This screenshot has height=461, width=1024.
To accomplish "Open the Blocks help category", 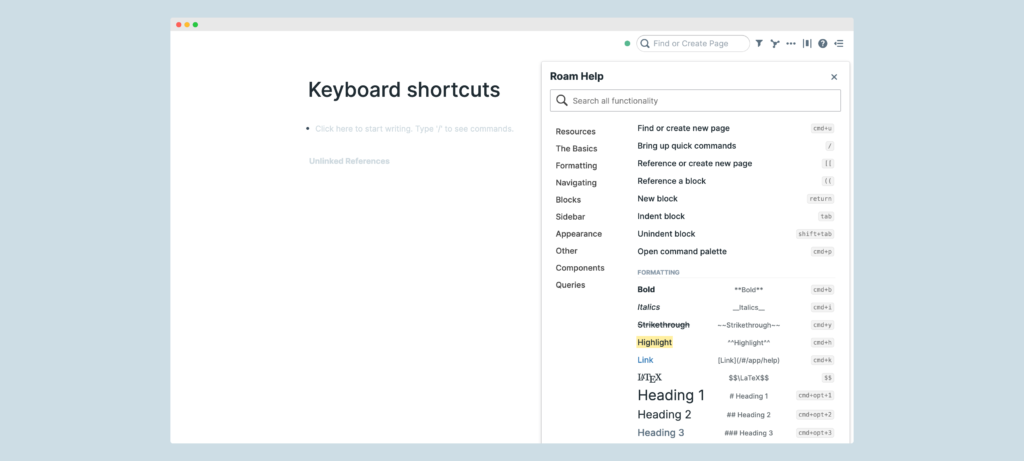I will [568, 200].
